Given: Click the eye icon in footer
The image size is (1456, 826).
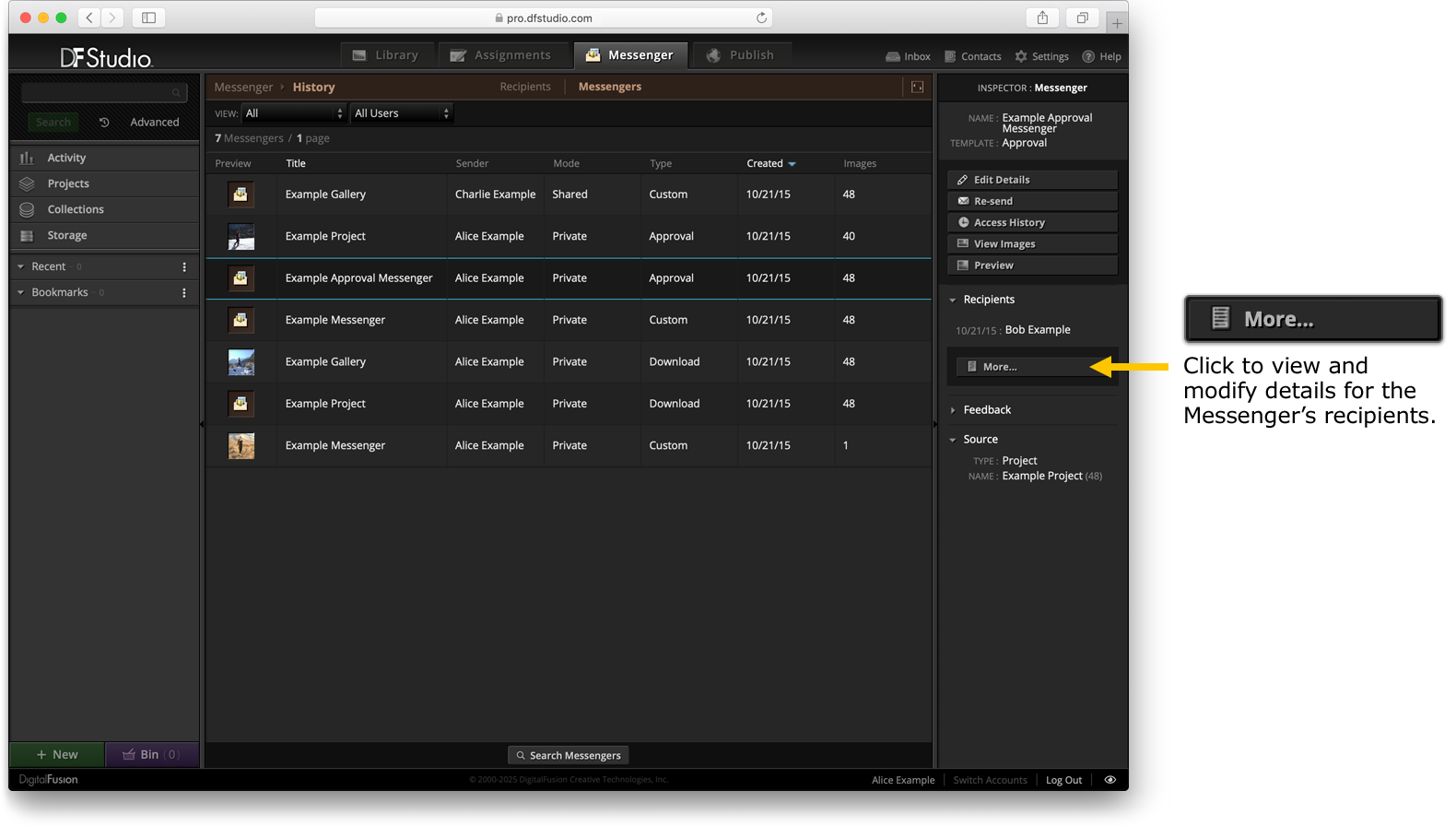Looking at the screenshot, I should pyautogui.click(x=1110, y=780).
